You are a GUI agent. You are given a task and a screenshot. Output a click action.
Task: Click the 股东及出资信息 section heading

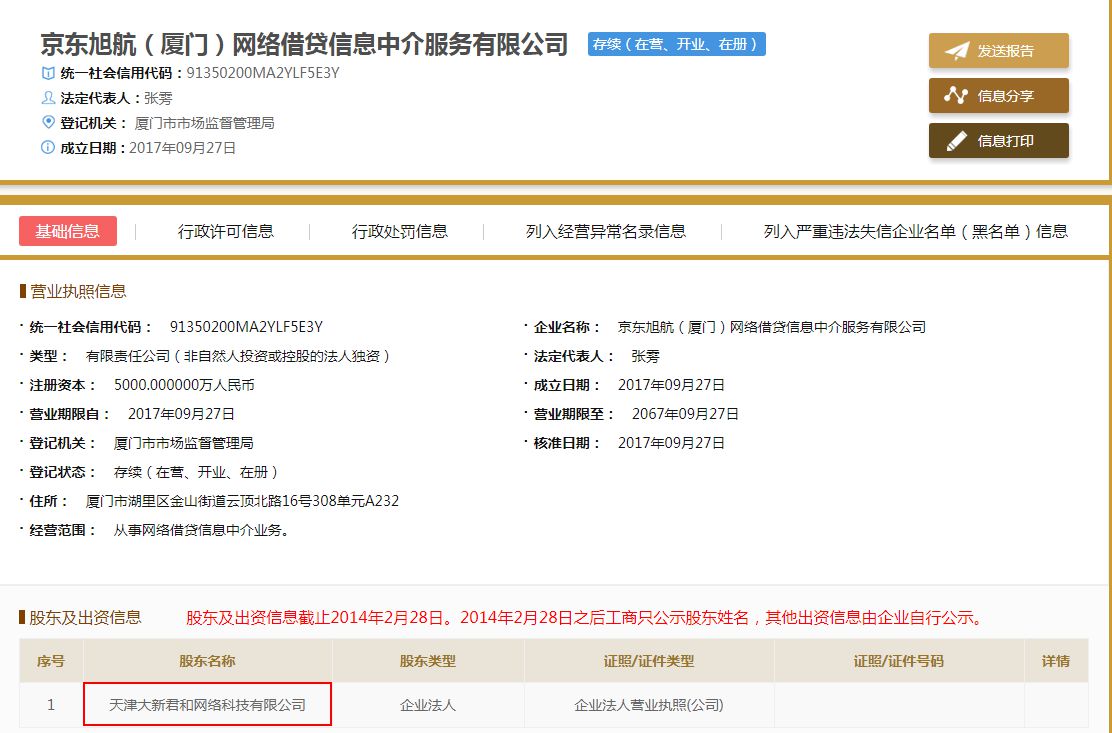[85, 617]
